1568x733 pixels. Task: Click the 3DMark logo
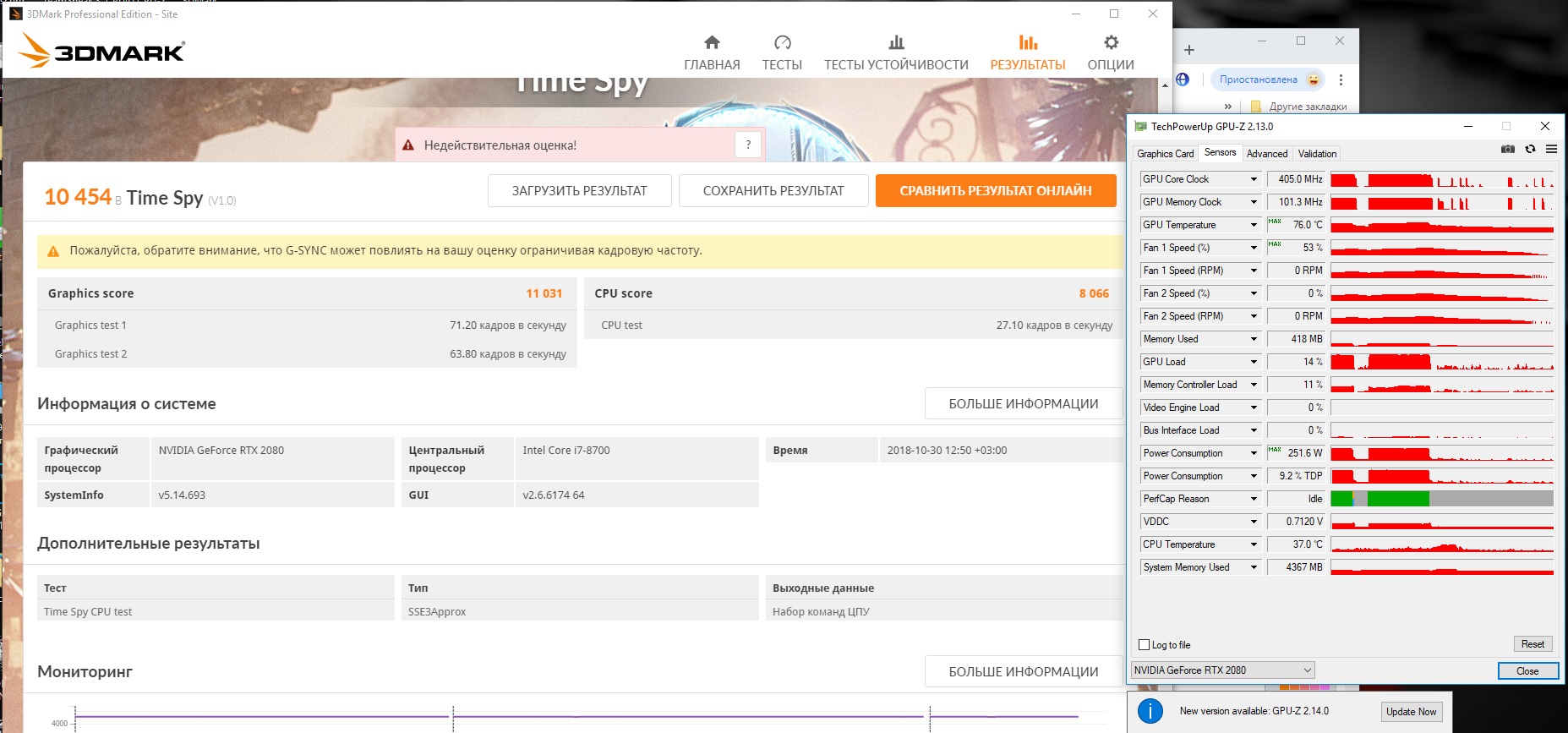coord(101,51)
